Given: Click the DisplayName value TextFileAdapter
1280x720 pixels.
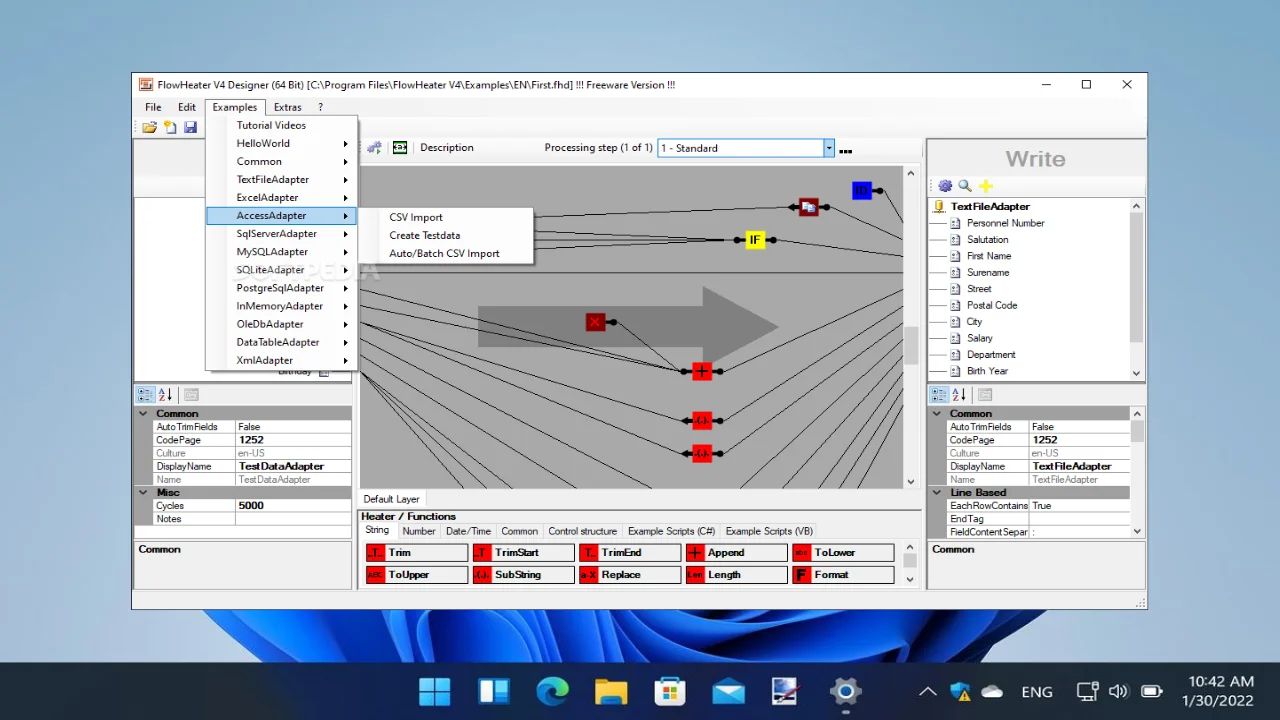Looking at the screenshot, I should [1079, 466].
